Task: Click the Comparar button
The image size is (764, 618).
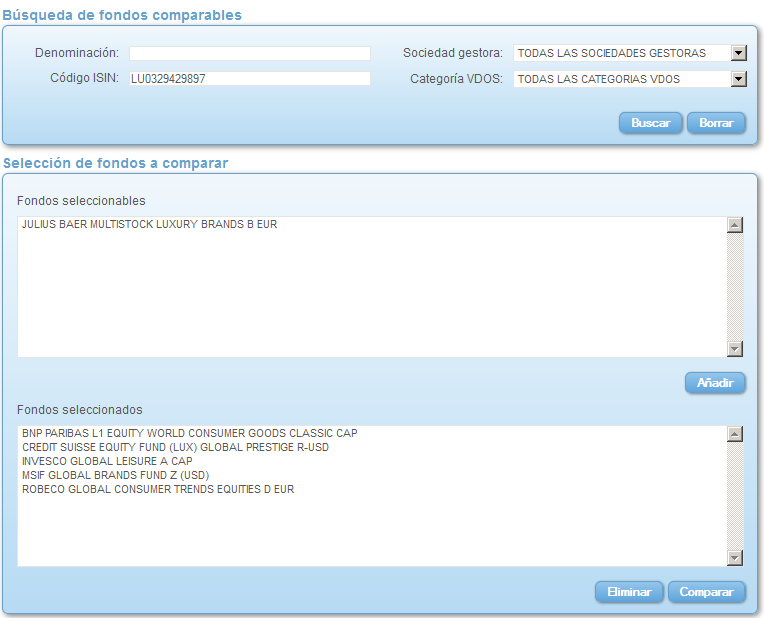Action: (x=707, y=592)
